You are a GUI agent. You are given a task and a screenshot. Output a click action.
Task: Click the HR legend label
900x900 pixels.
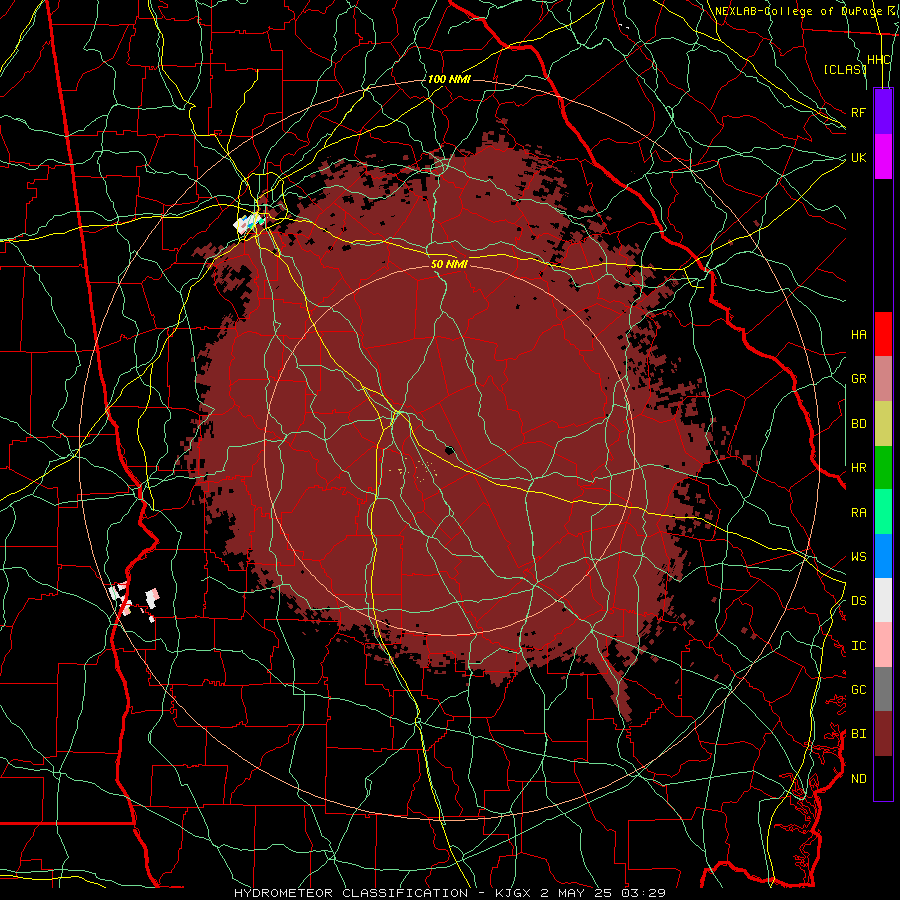pos(859,468)
